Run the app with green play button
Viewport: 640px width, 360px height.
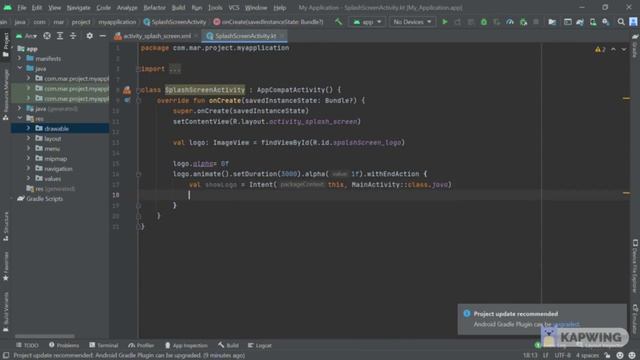coord(444,22)
